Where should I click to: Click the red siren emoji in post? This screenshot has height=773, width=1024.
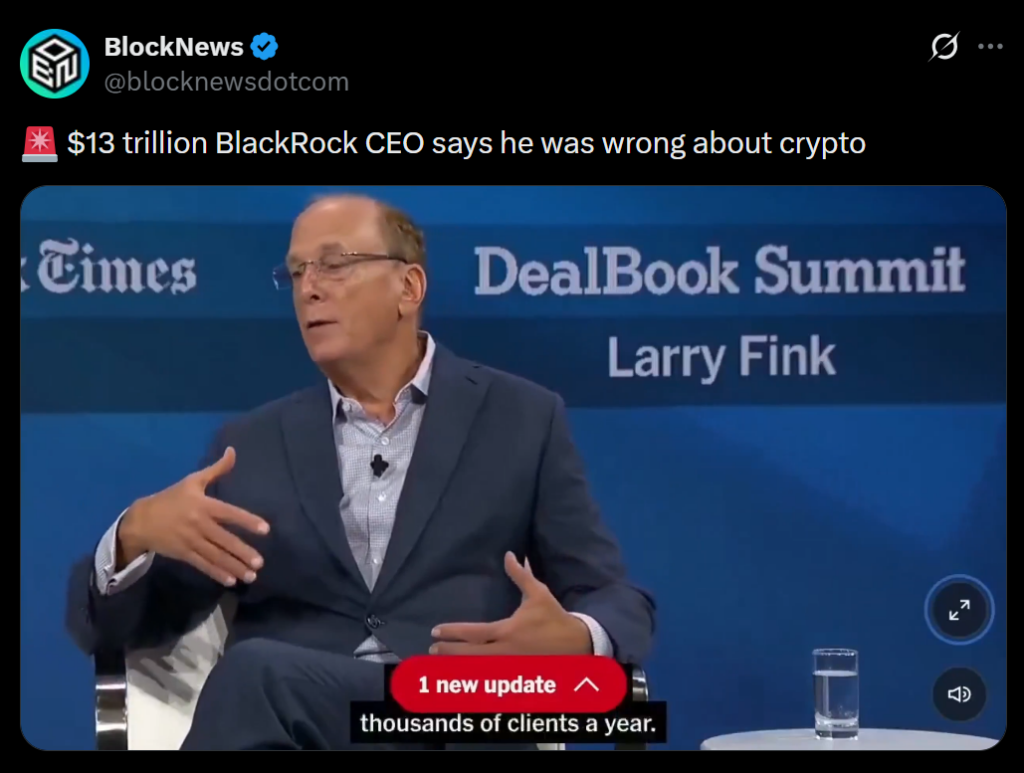click(40, 144)
